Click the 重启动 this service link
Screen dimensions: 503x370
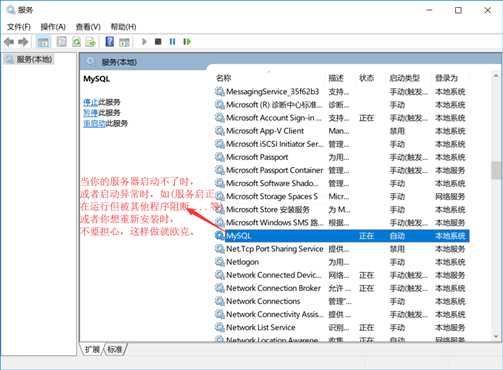click(x=94, y=123)
